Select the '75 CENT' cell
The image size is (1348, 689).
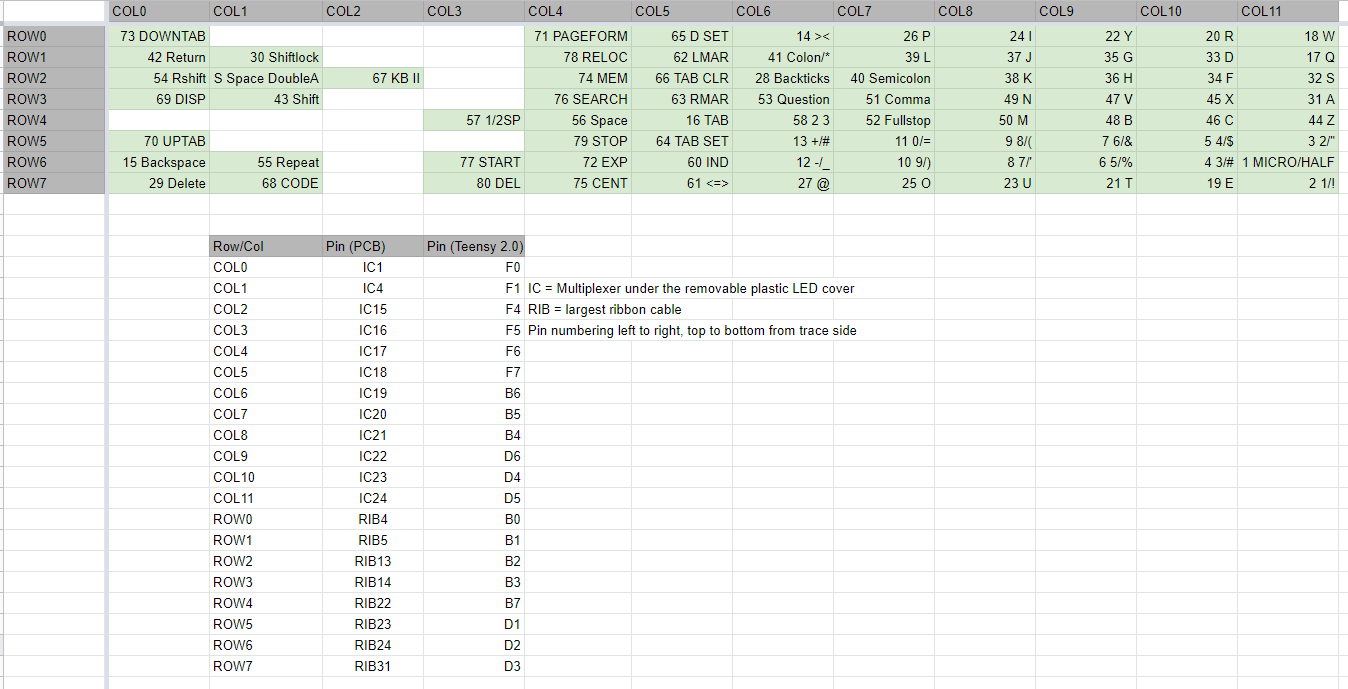pyautogui.click(x=578, y=183)
